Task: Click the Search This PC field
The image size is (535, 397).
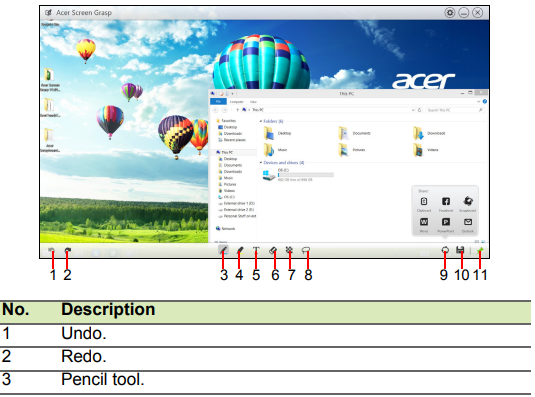Action: click(x=455, y=110)
